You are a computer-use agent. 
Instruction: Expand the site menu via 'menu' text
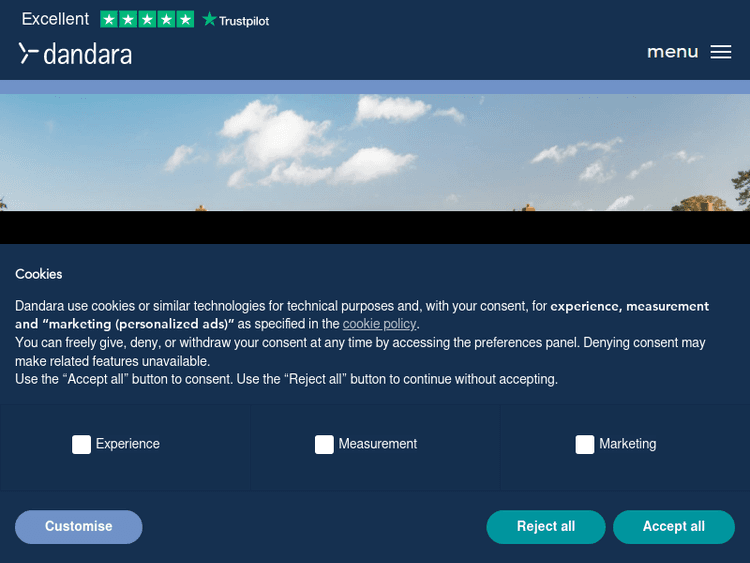pos(672,52)
